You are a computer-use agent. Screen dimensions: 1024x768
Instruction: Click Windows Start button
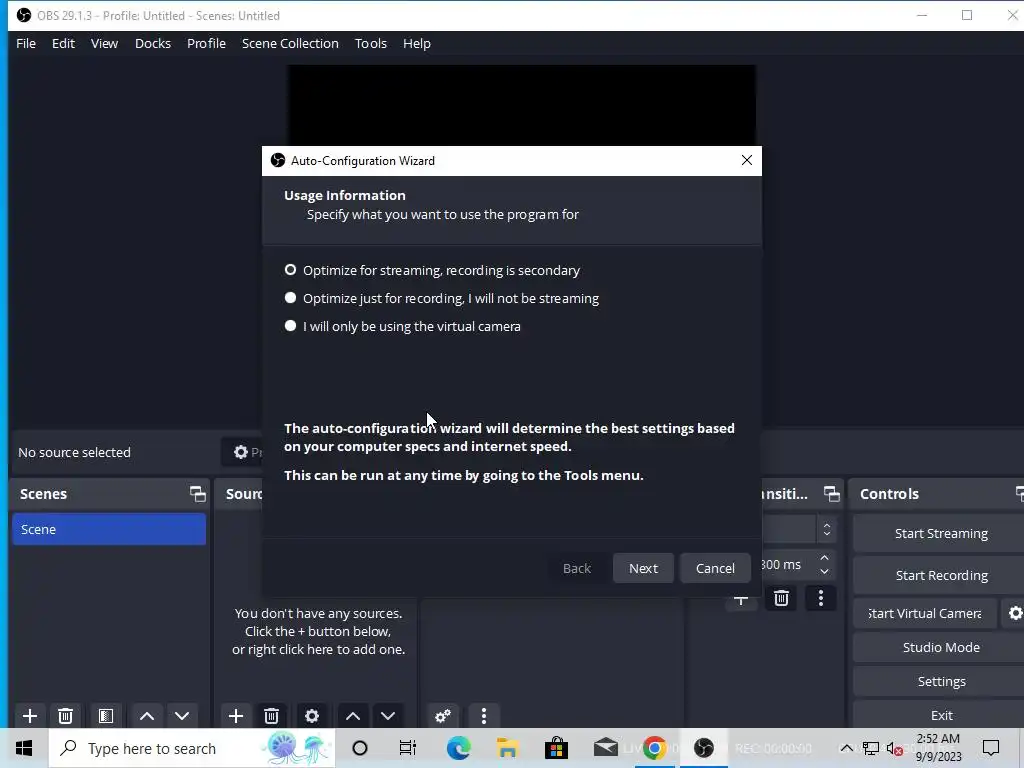tap(24, 748)
